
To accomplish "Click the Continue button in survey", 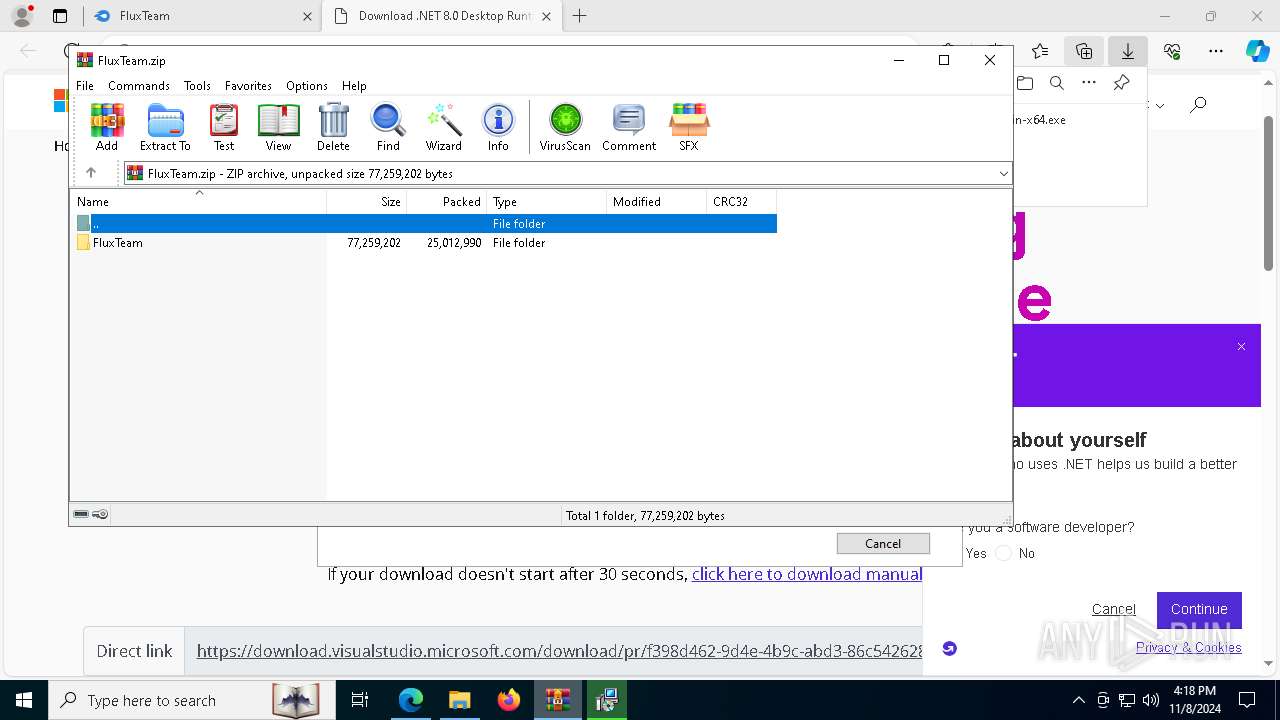I will 1199,609.
